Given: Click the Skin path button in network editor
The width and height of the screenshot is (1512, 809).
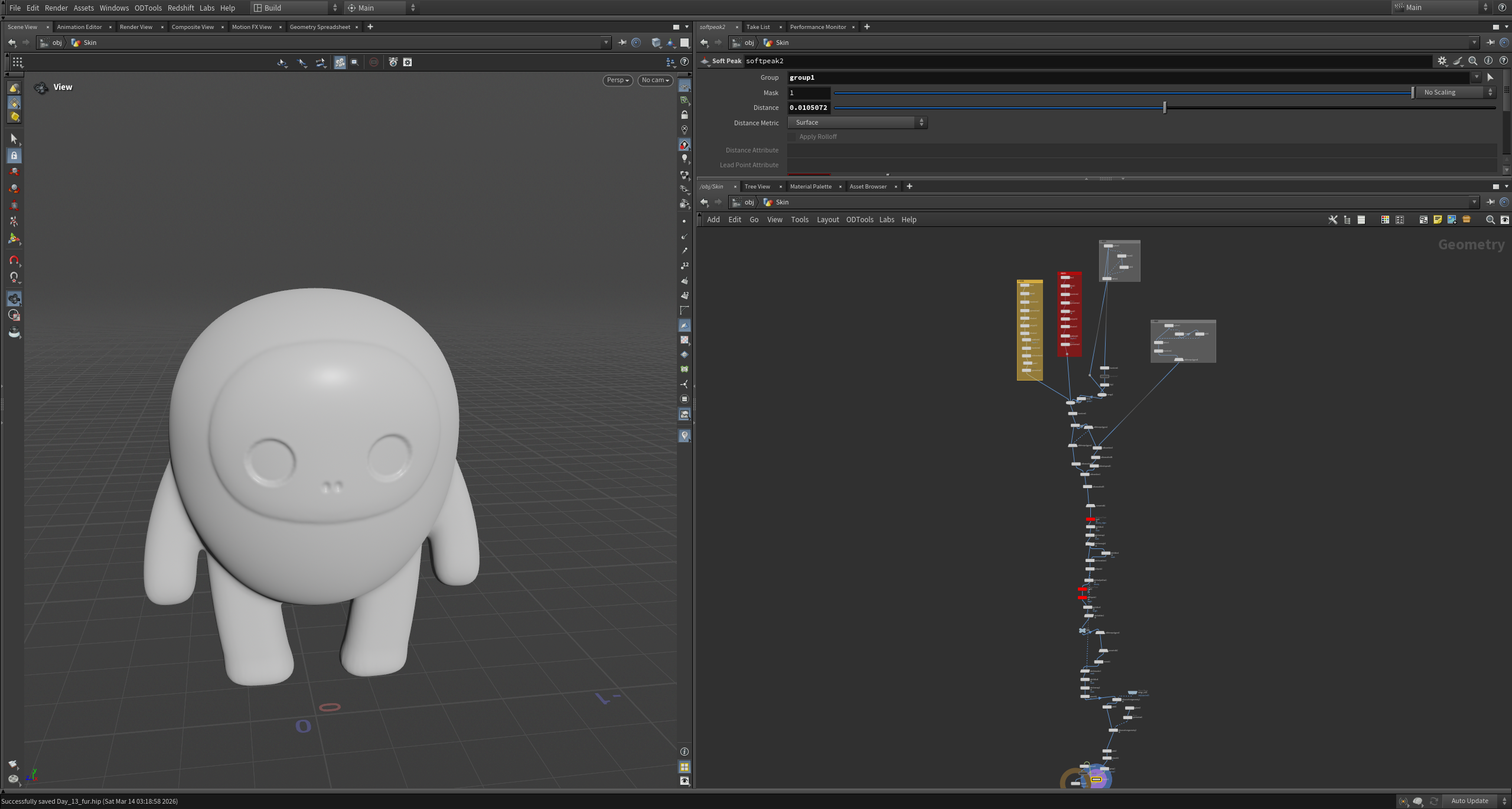Looking at the screenshot, I should click(775, 202).
